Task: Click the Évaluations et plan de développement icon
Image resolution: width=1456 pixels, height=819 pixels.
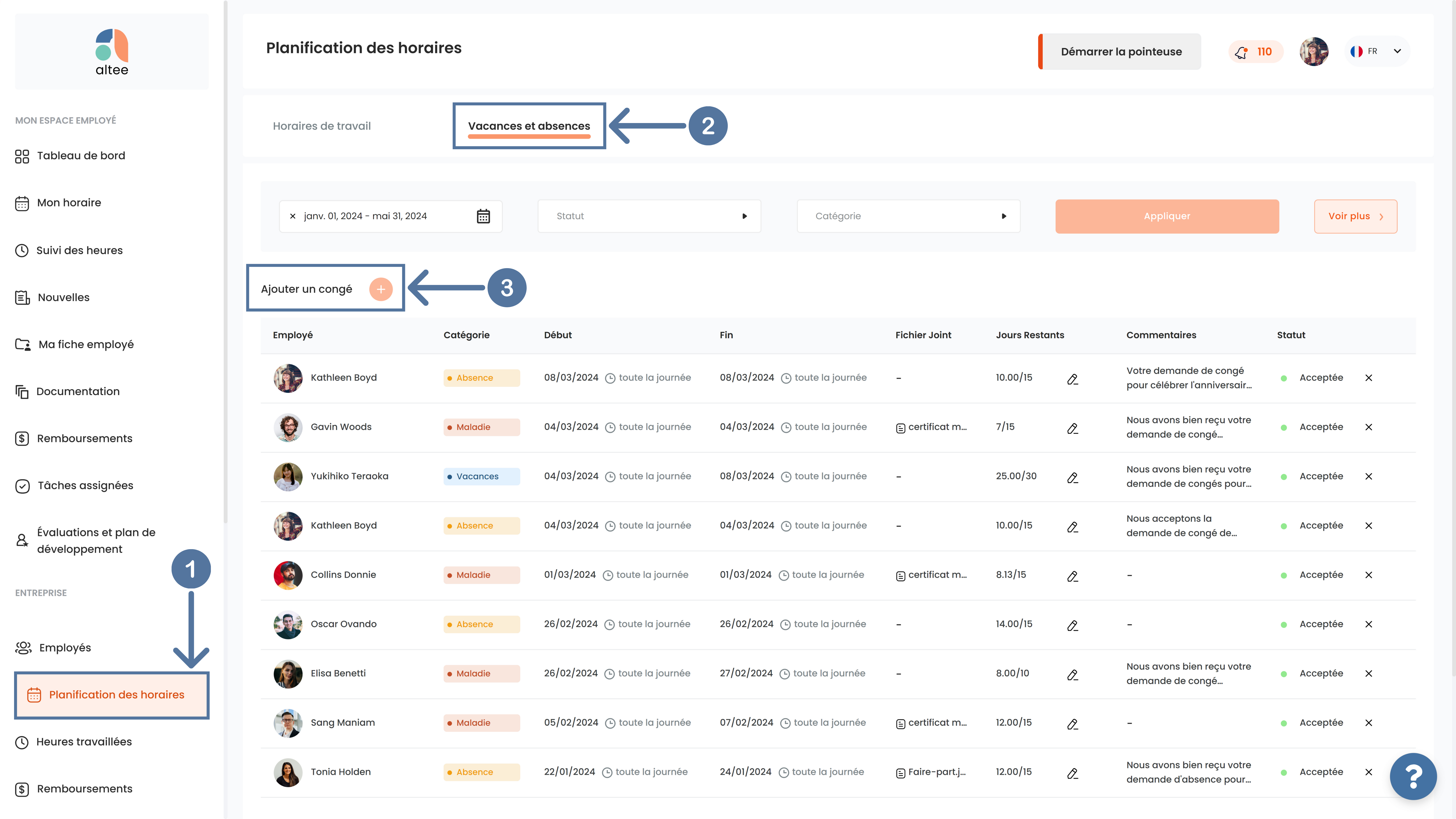Action: coord(22,540)
